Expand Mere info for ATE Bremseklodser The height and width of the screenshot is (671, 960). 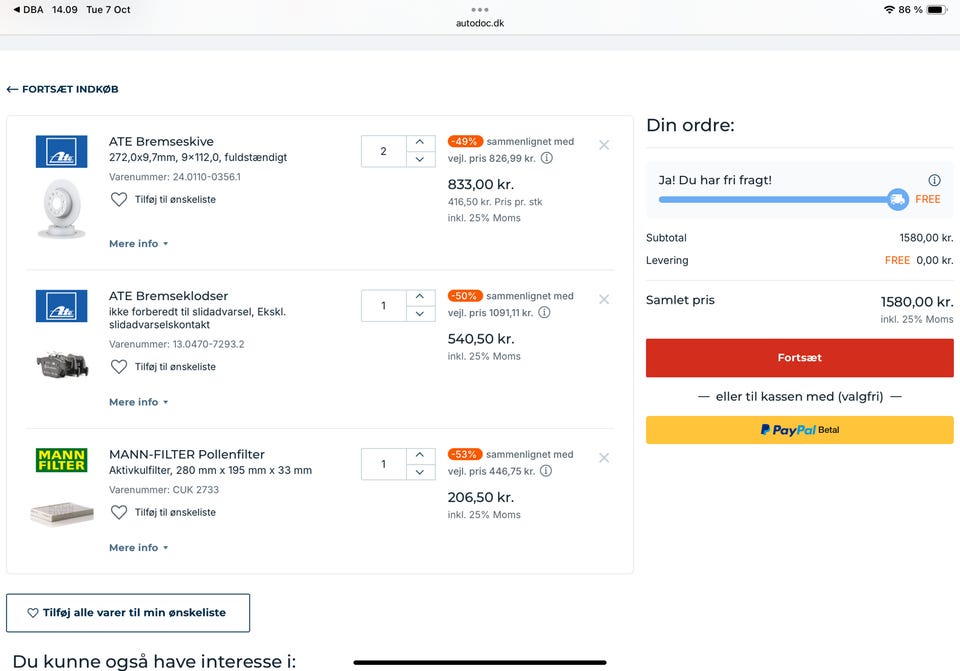coord(138,402)
